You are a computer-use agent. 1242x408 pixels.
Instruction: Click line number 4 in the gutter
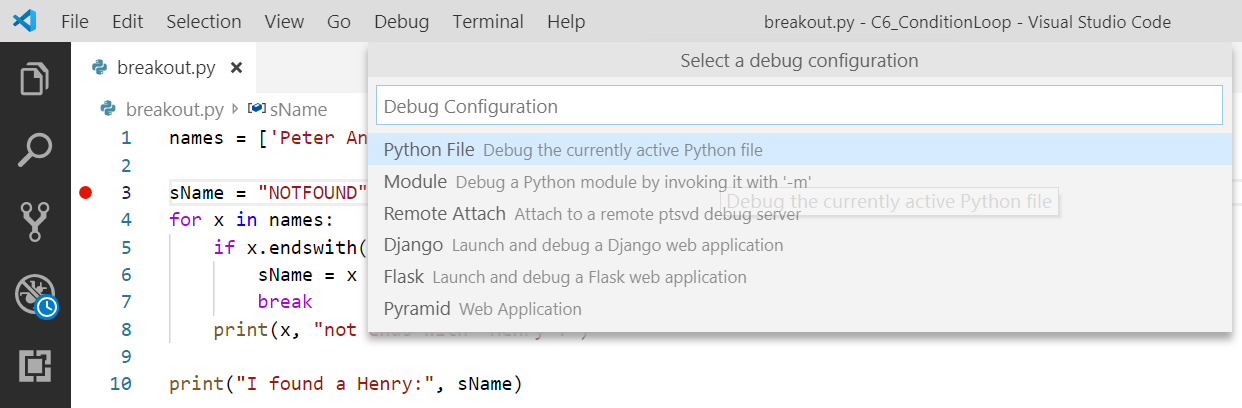[x=125, y=220]
